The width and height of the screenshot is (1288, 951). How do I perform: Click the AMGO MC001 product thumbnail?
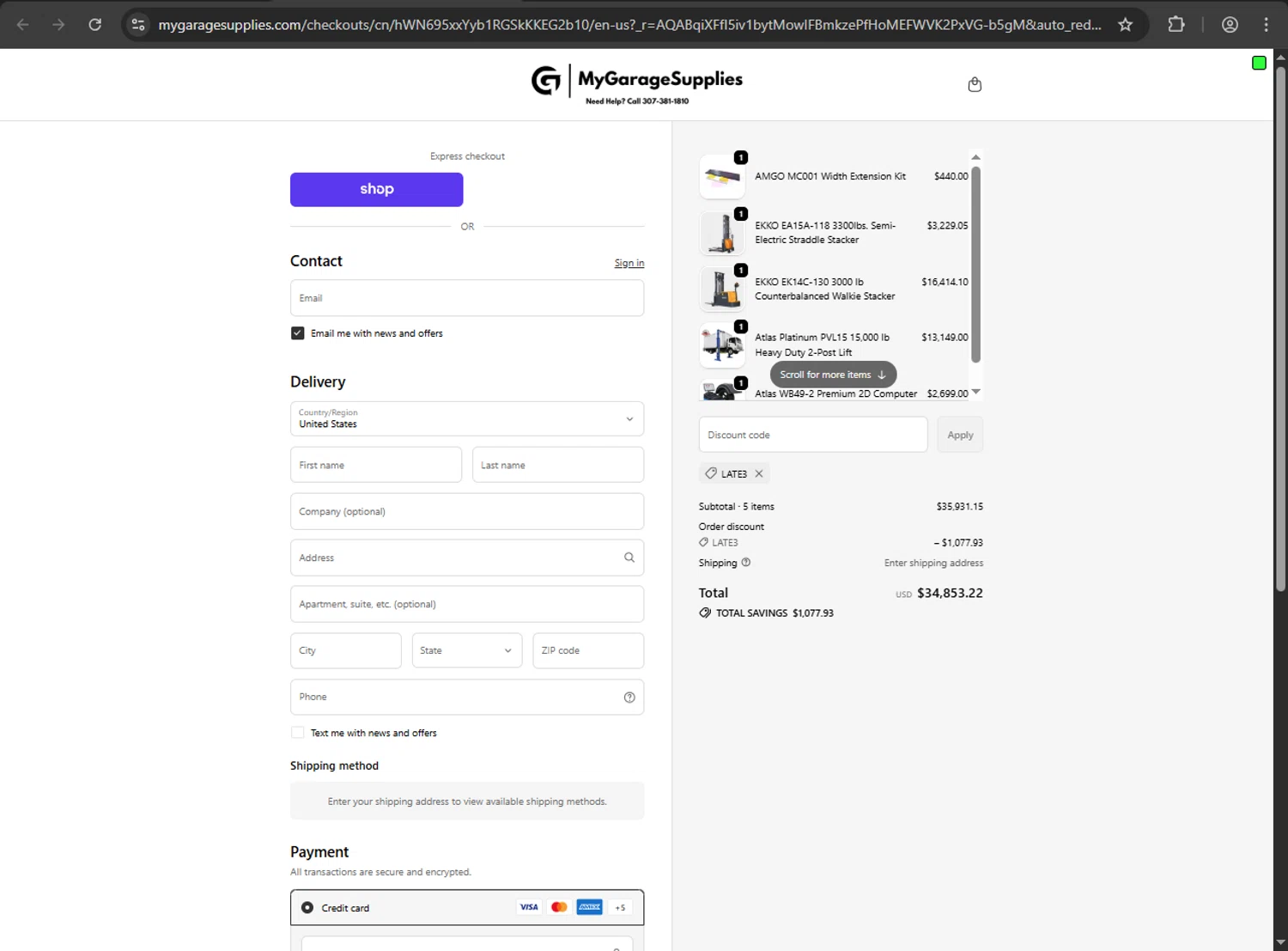tap(722, 177)
